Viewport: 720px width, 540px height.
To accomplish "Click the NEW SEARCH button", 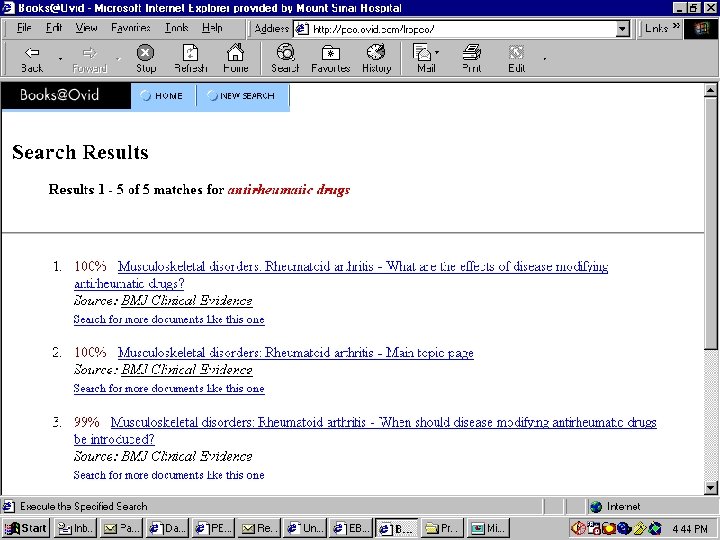I will tap(242, 96).
